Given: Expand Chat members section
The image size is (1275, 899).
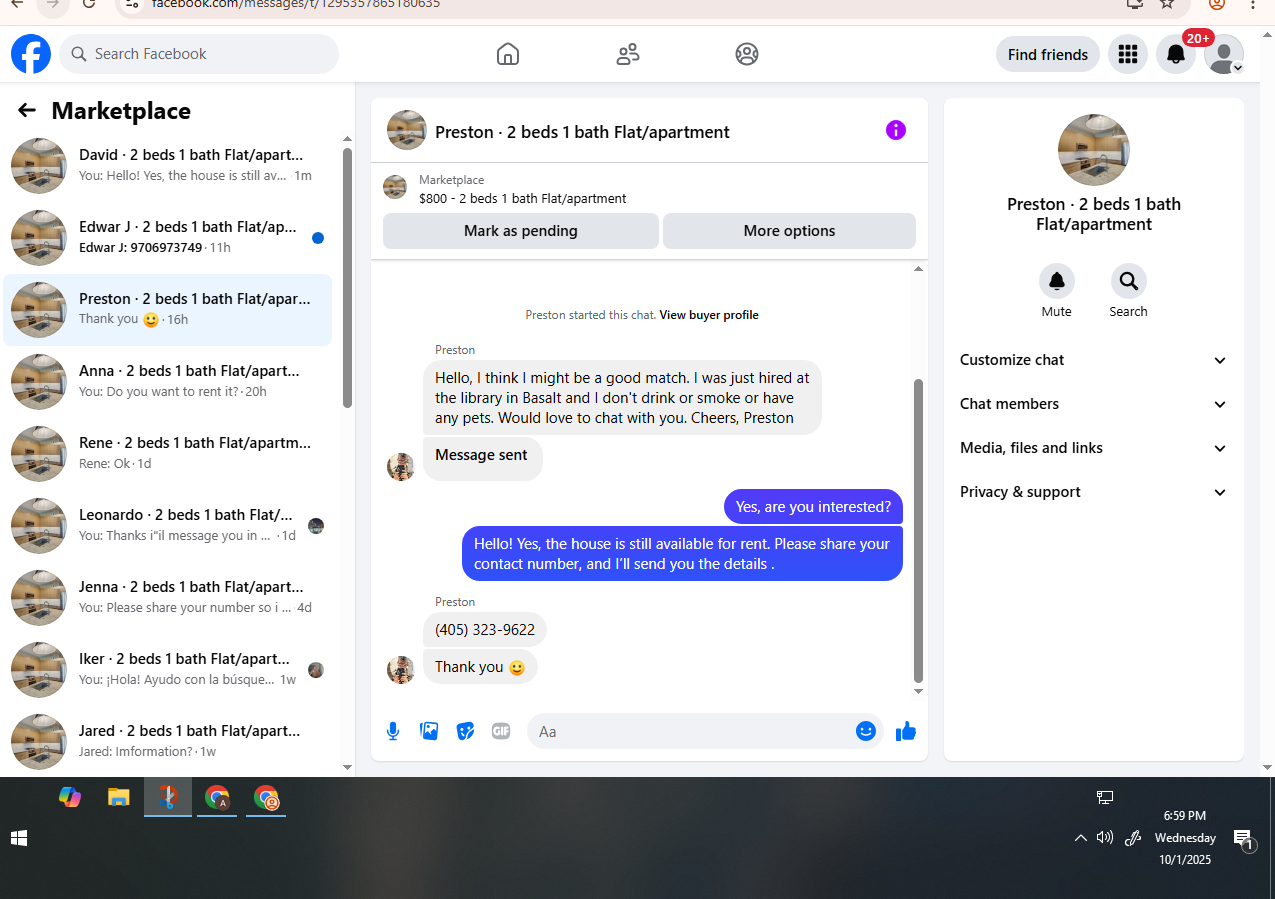Looking at the screenshot, I should [x=1094, y=404].
